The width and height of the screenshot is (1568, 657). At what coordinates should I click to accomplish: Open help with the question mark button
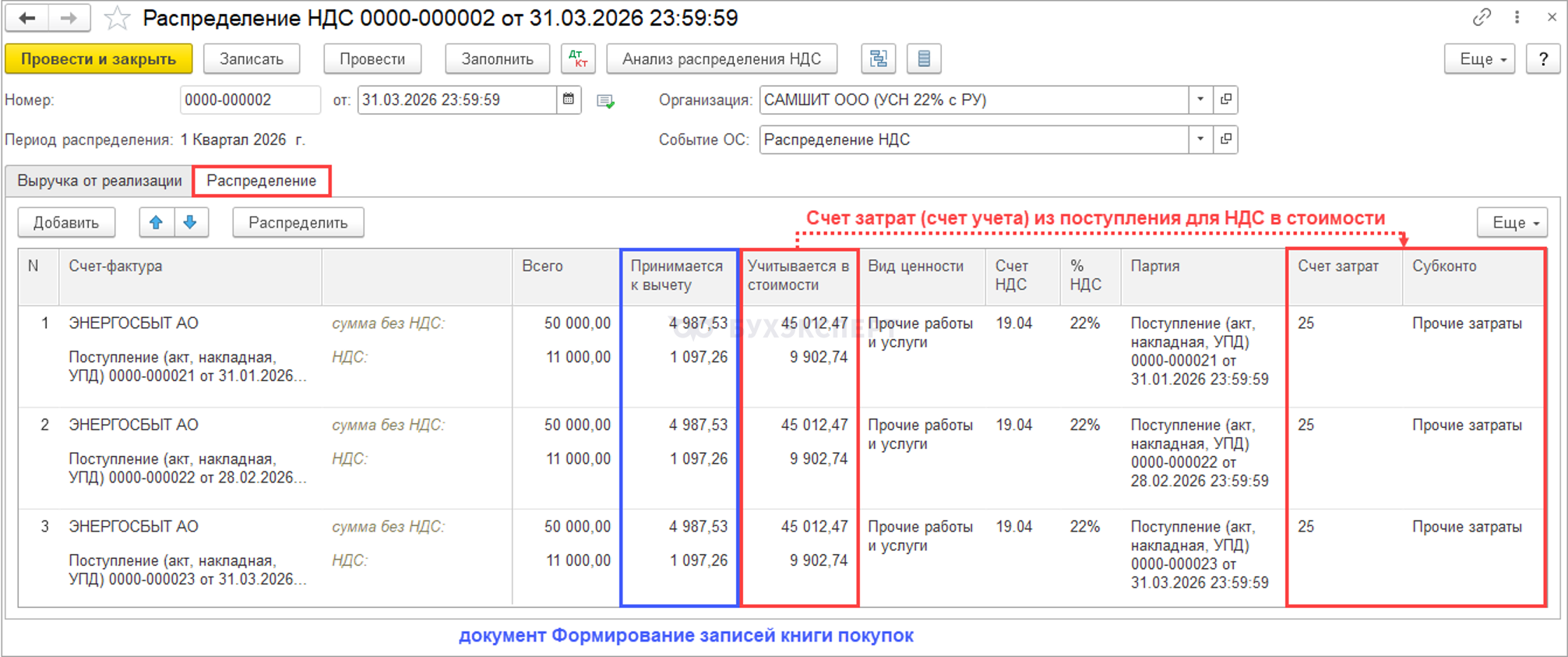(1543, 58)
